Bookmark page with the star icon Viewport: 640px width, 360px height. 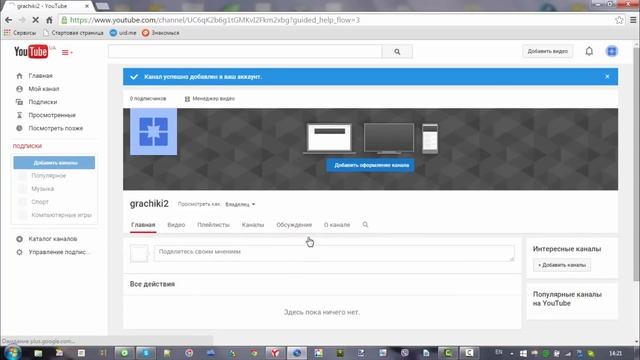coord(619,20)
